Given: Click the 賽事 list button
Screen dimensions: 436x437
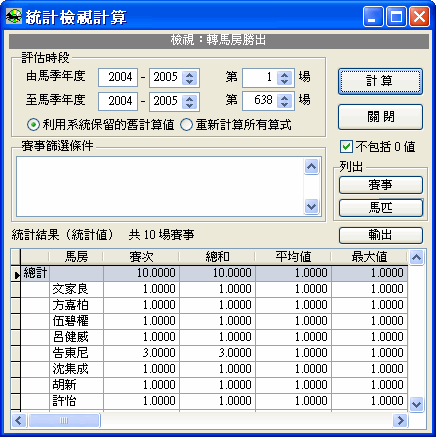Looking at the screenshot, I should [x=381, y=185].
